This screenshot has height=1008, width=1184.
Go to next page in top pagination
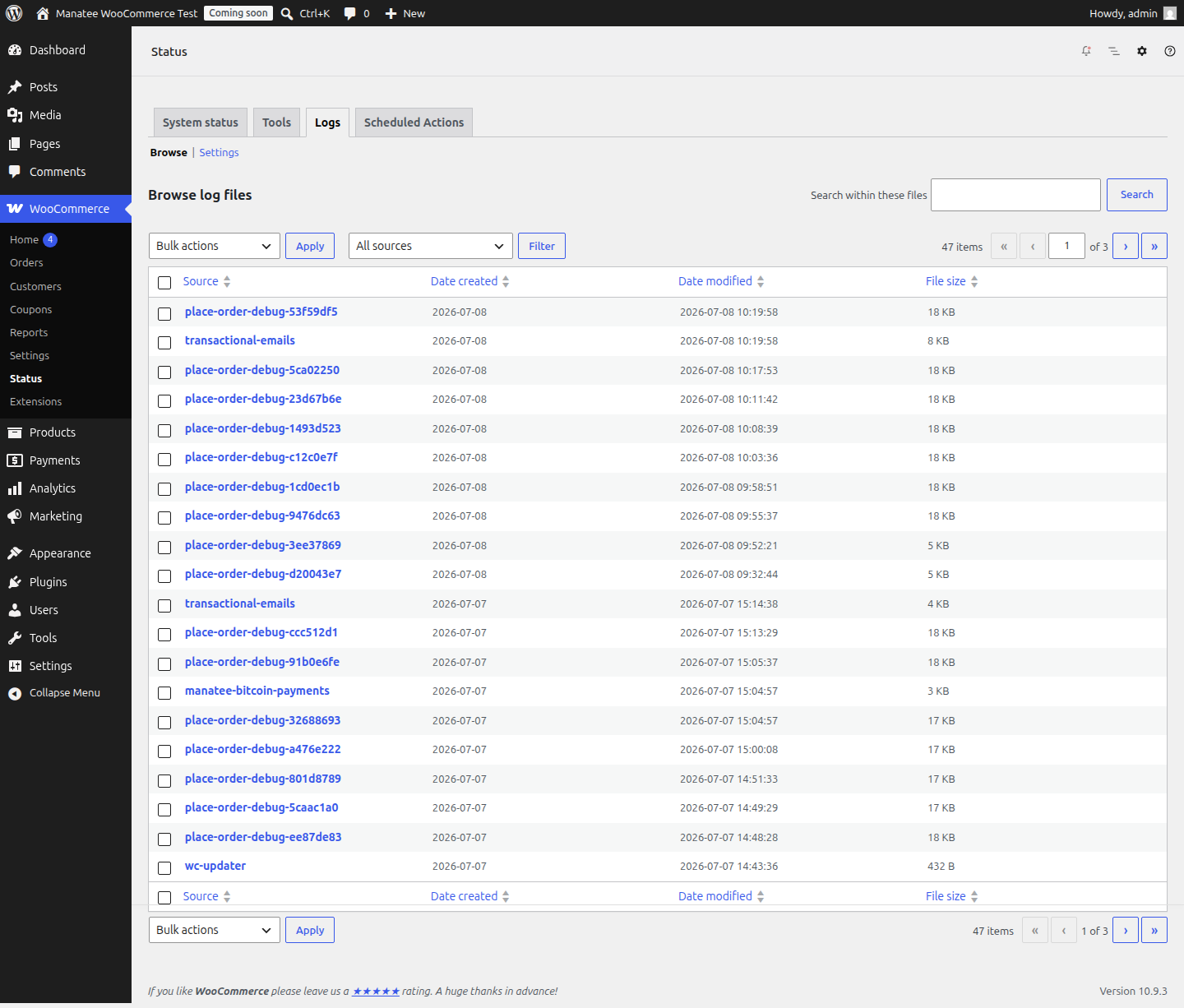[x=1126, y=246]
